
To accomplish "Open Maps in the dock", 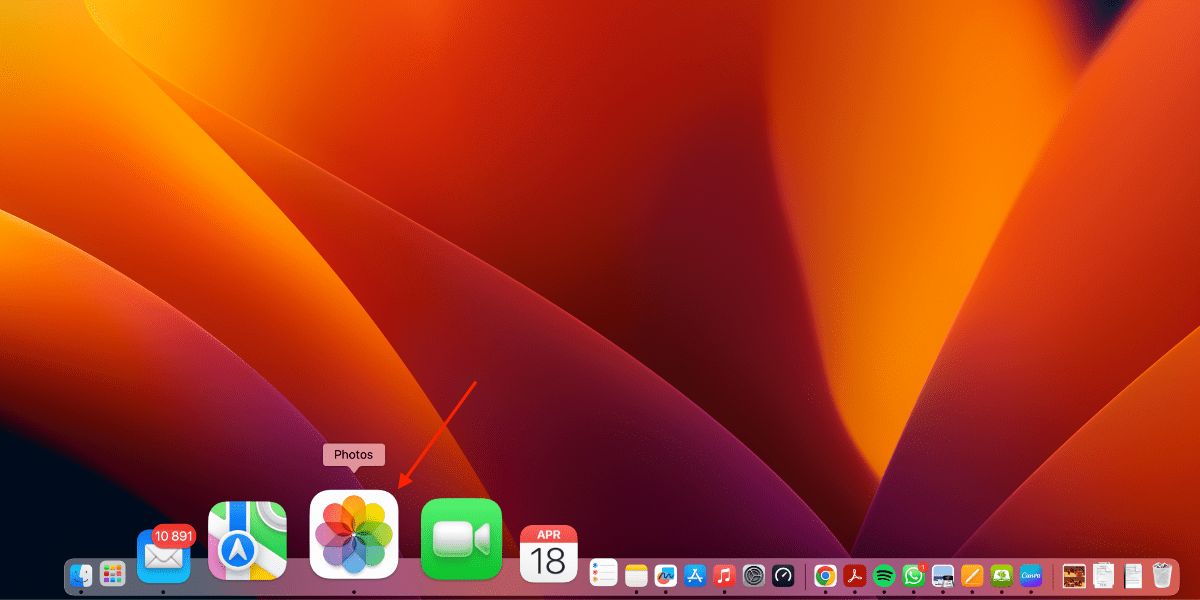I will click(x=247, y=540).
